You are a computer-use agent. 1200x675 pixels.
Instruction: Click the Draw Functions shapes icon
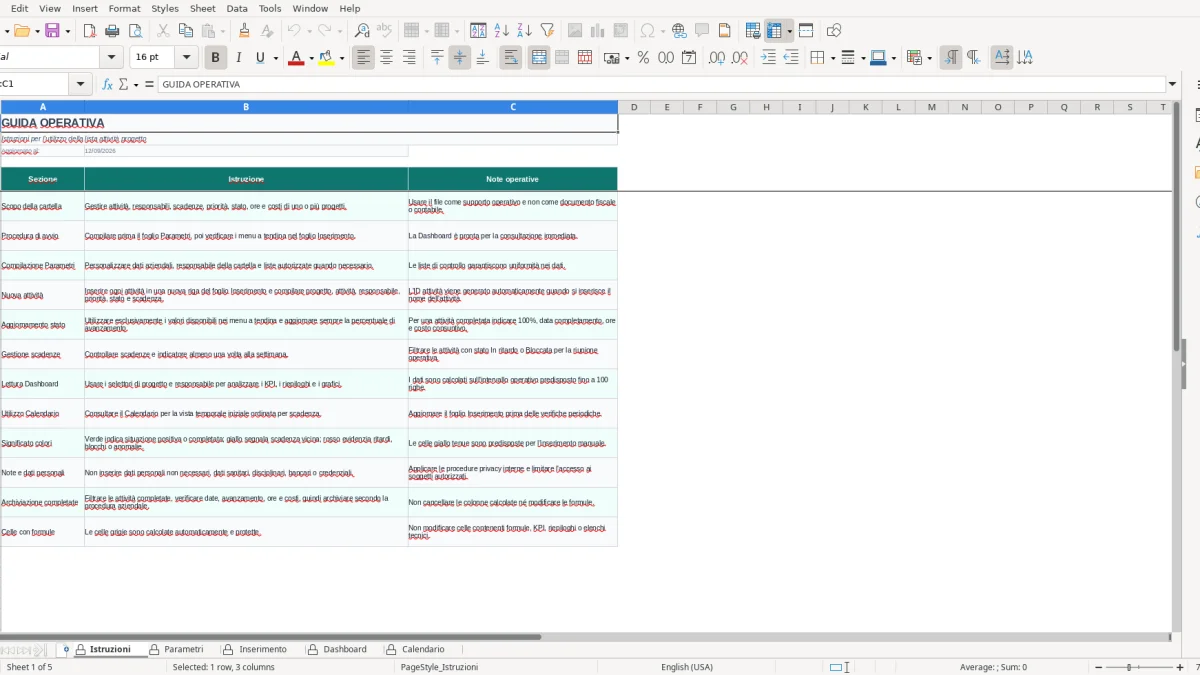pyautogui.click(x=834, y=31)
